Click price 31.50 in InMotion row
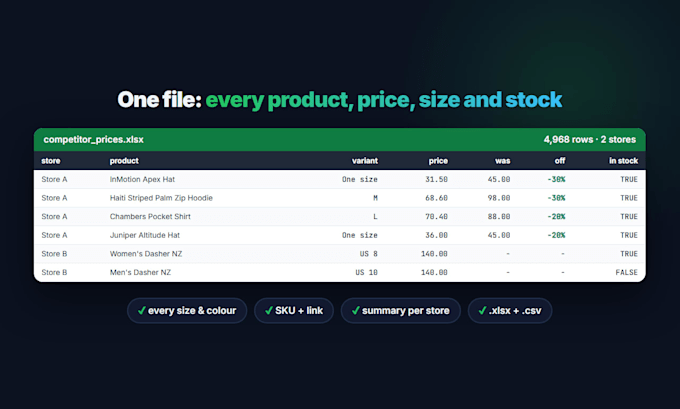 436,180
